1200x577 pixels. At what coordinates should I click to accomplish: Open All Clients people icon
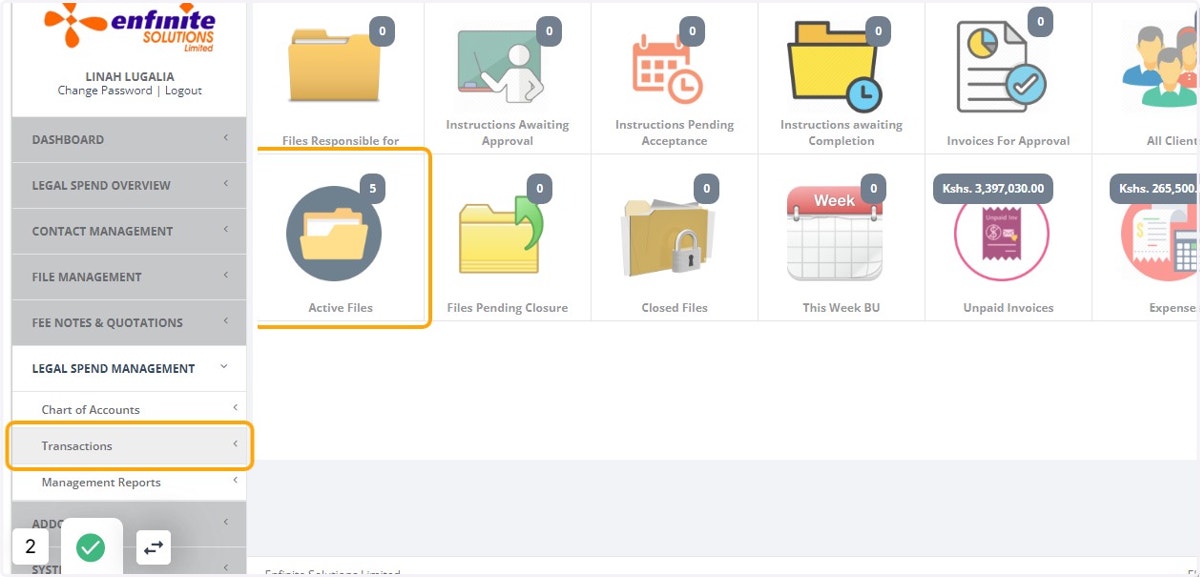tap(1160, 65)
